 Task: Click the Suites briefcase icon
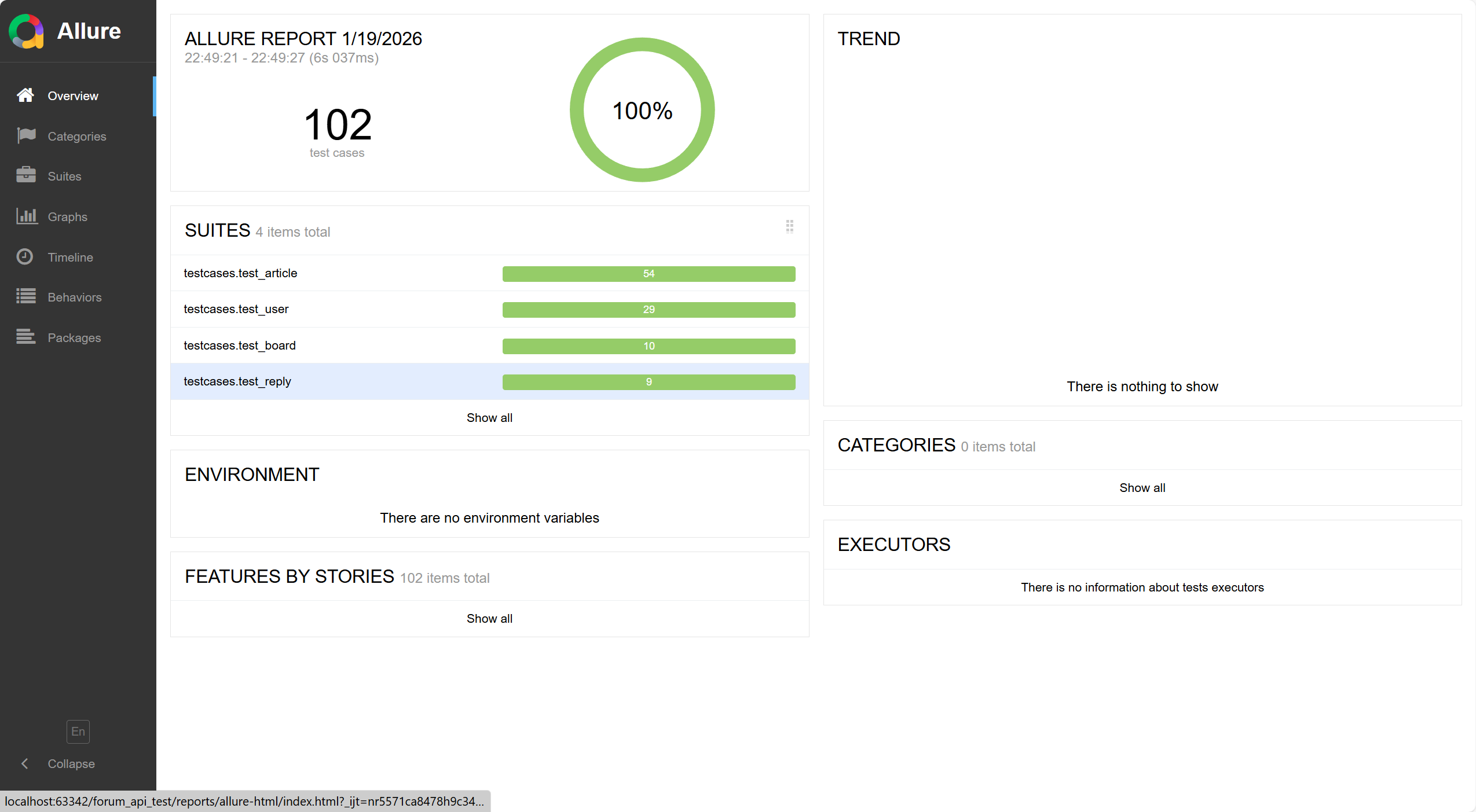(x=26, y=175)
